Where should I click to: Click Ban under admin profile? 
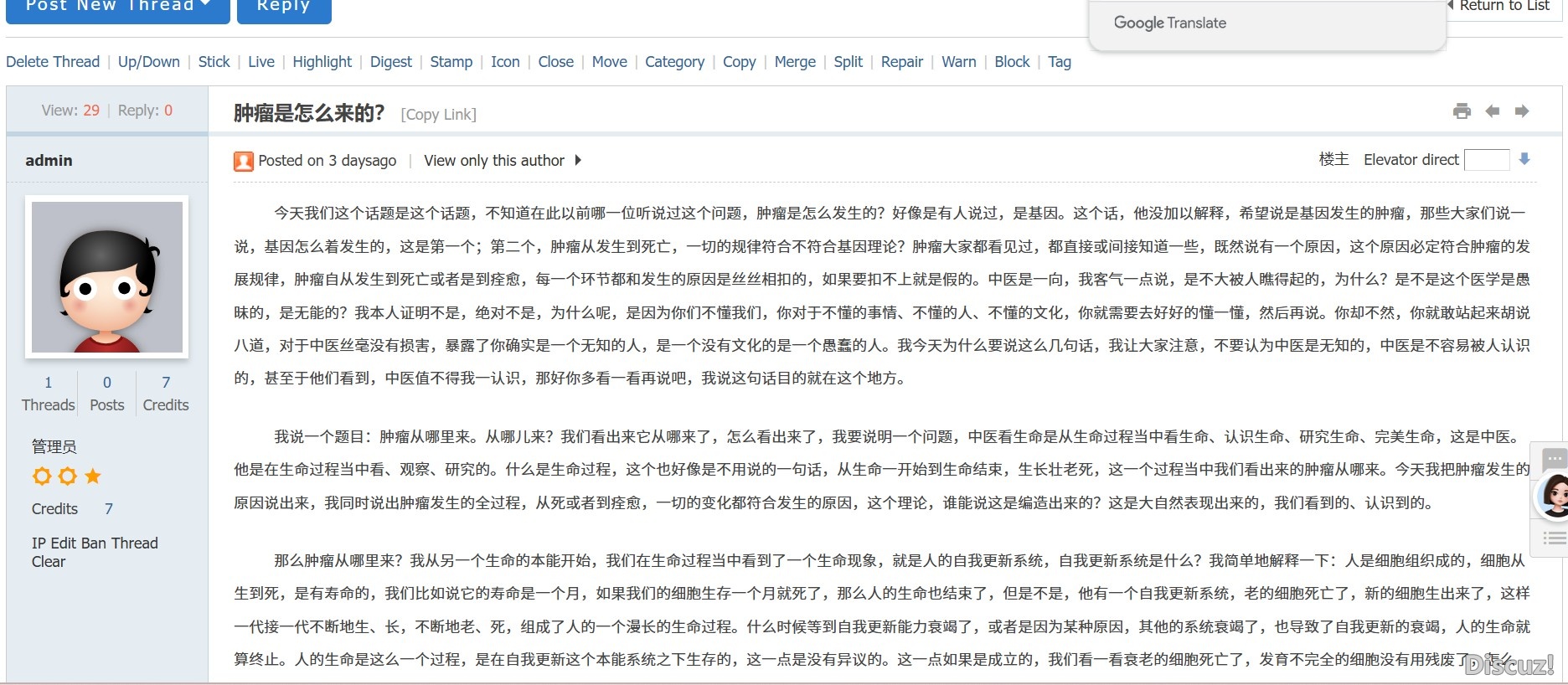pyautogui.click(x=94, y=543)
